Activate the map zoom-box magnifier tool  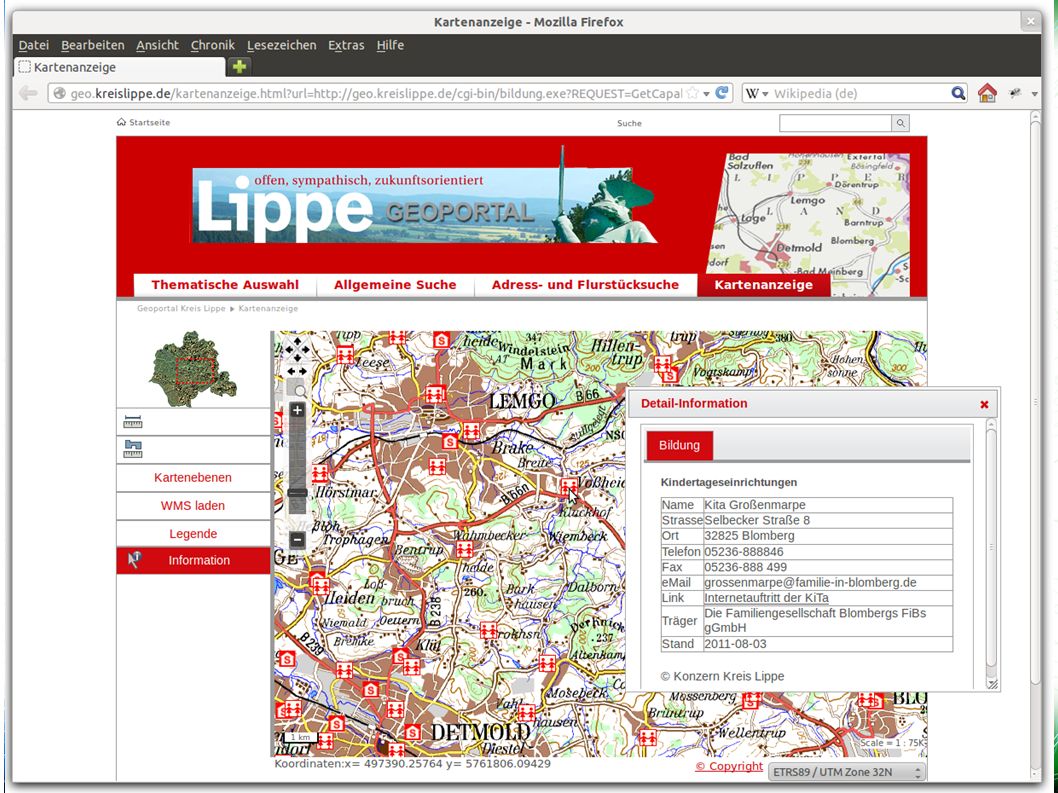tap(297, 389)
